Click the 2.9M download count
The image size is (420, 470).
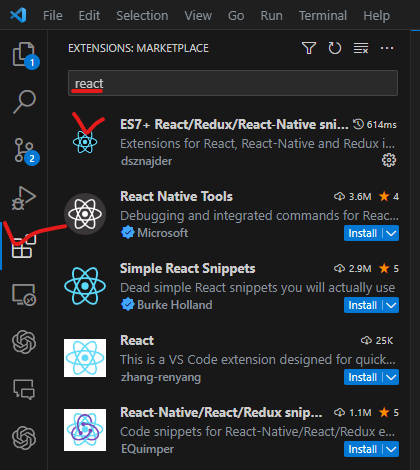tap(353, 269)
